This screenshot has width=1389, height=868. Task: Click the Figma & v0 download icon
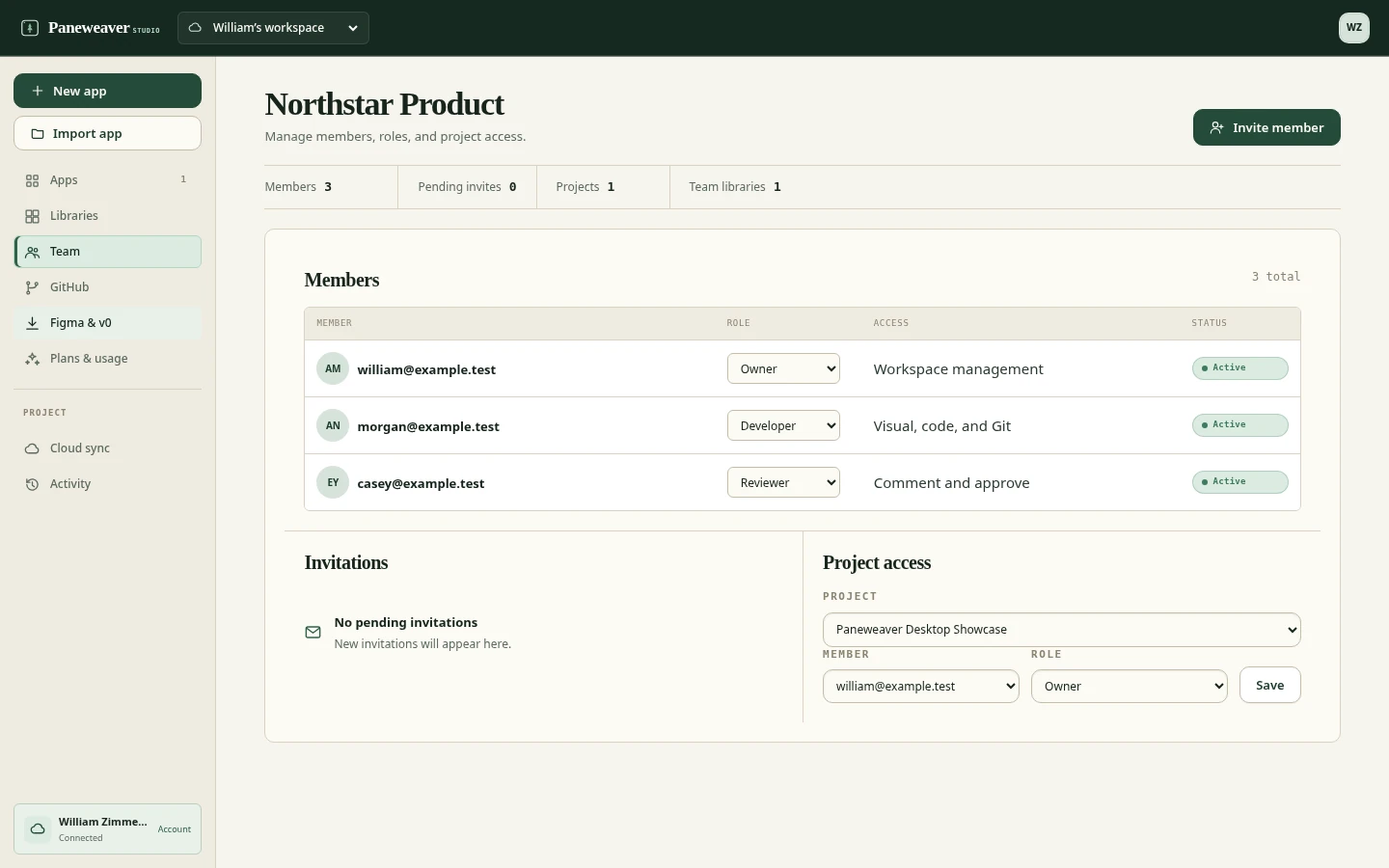[33, 323]
